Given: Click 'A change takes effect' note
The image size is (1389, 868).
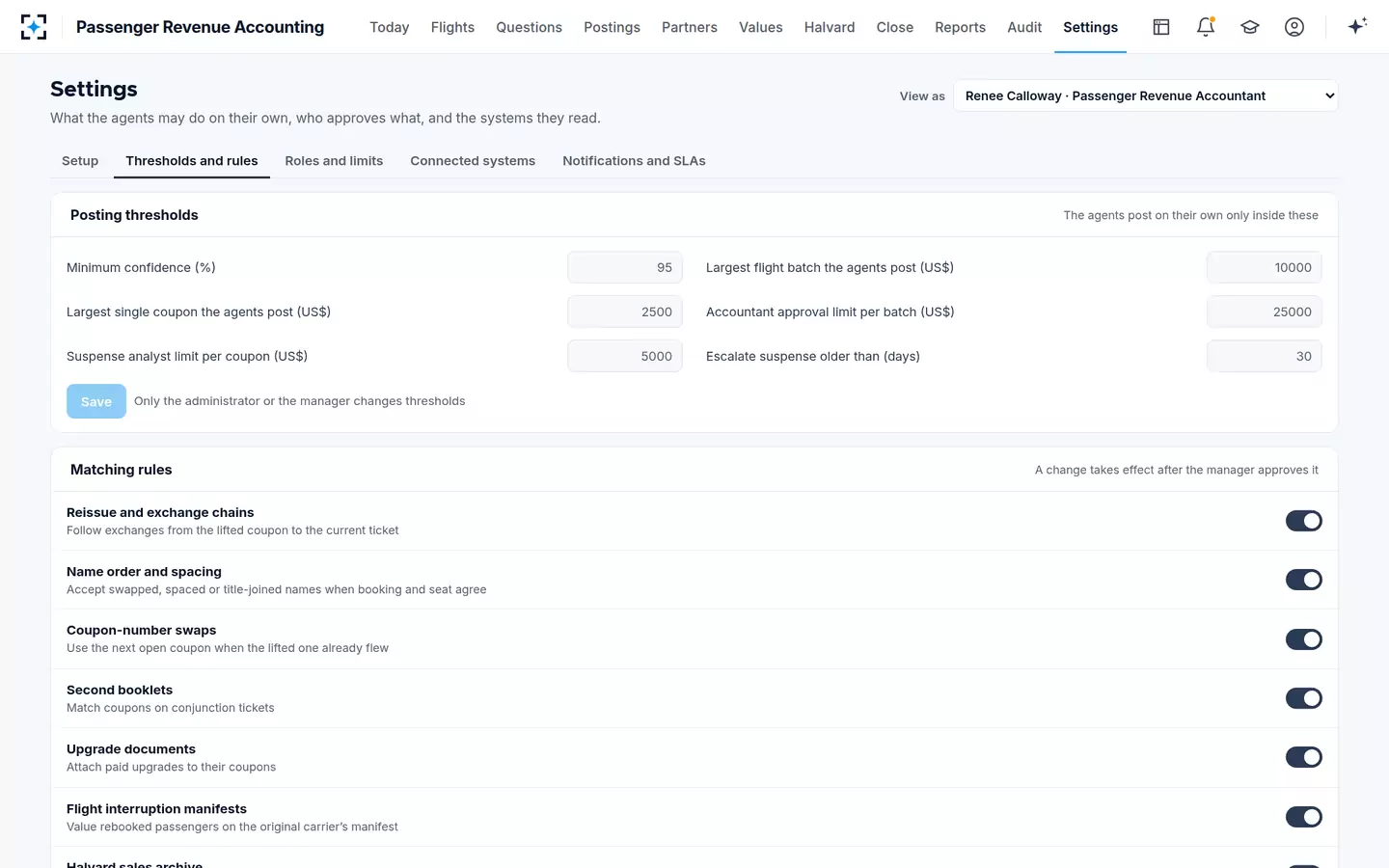Looking at the screenshot, I should [x=1177, y=470].
